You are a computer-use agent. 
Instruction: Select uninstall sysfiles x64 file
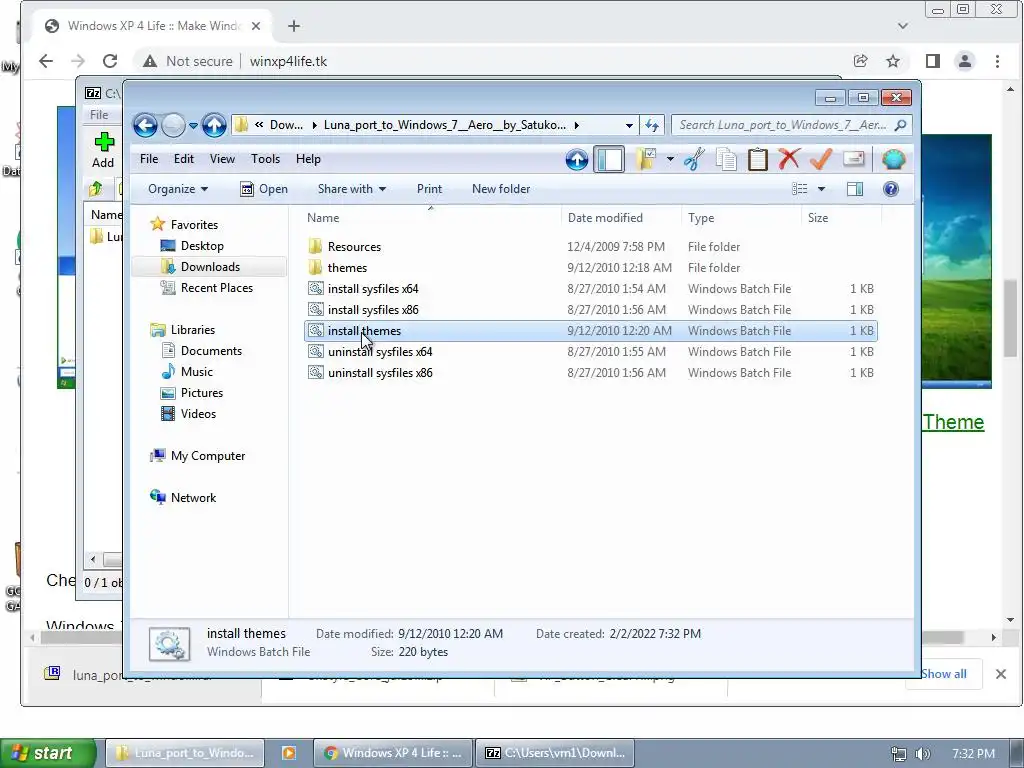(591, 351)
